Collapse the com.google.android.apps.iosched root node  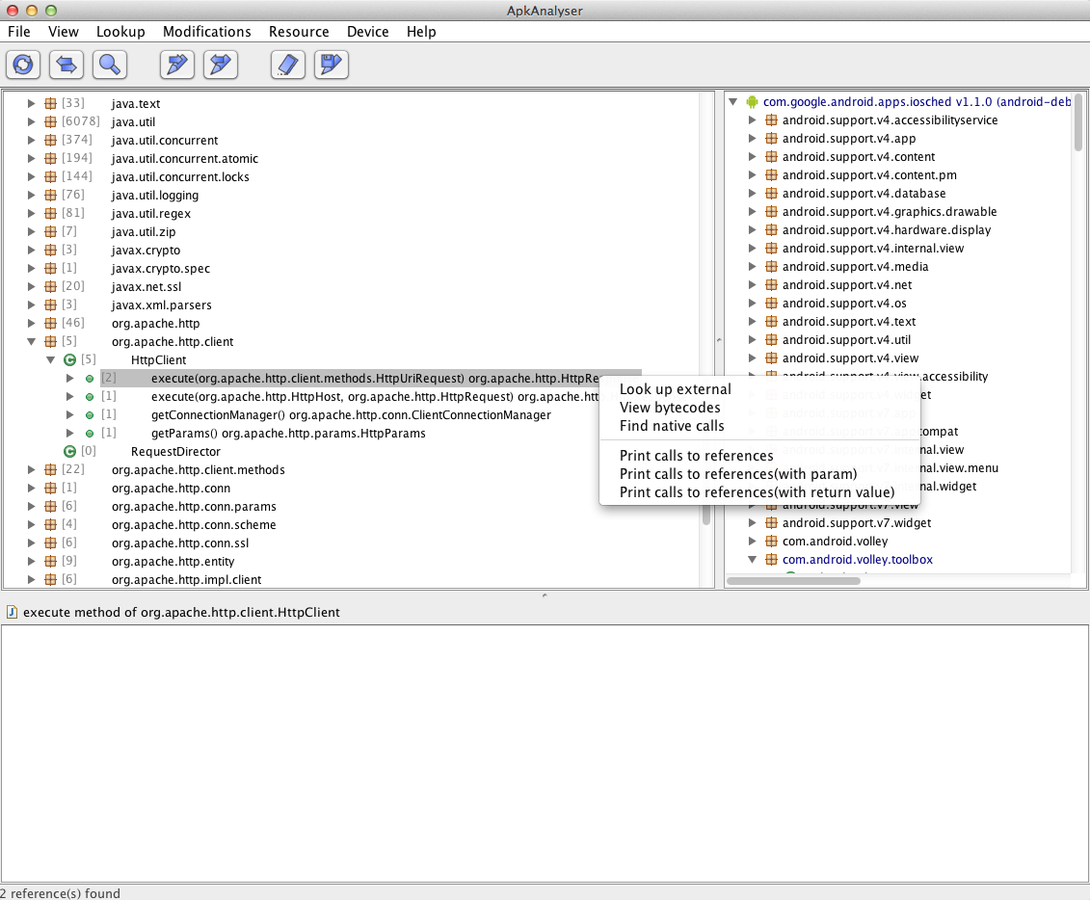[x=733, y=102]
